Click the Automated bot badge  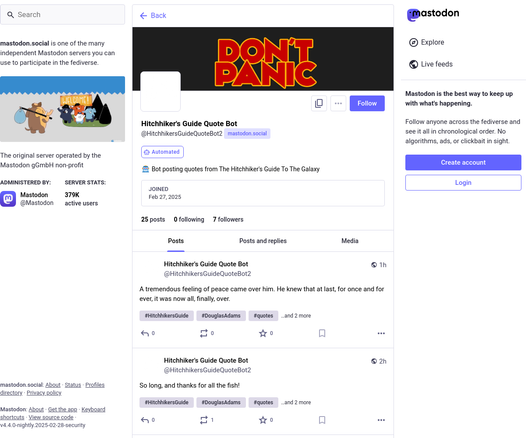coord(162,152)
